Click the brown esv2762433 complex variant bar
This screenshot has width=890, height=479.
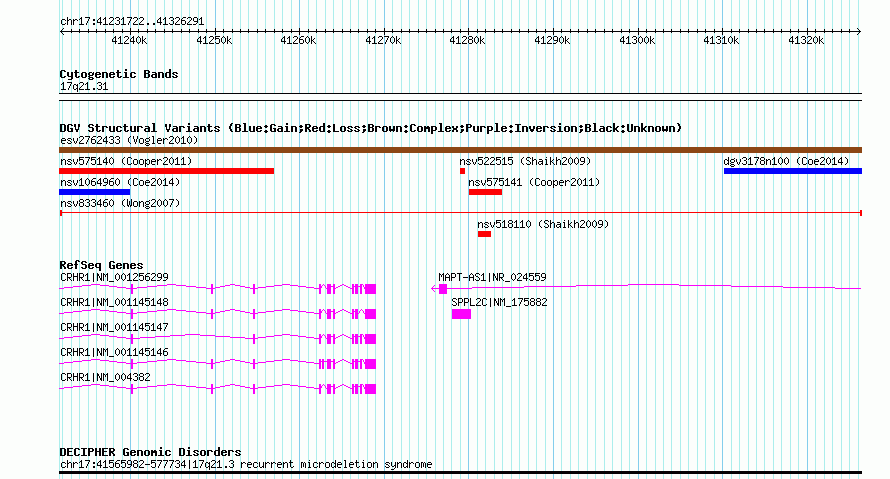[460, 150]
